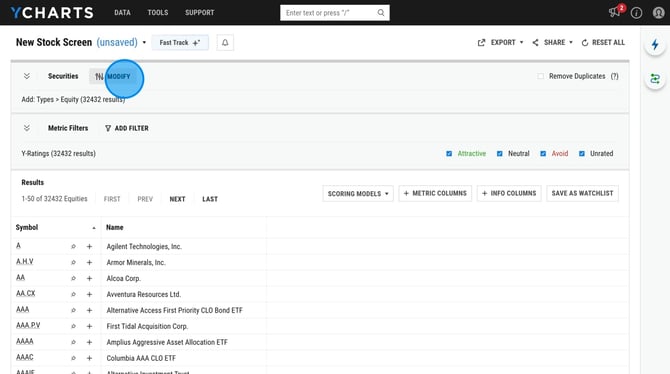
Task: Click the Prev results page link
Action: click(x=145, y=199)
